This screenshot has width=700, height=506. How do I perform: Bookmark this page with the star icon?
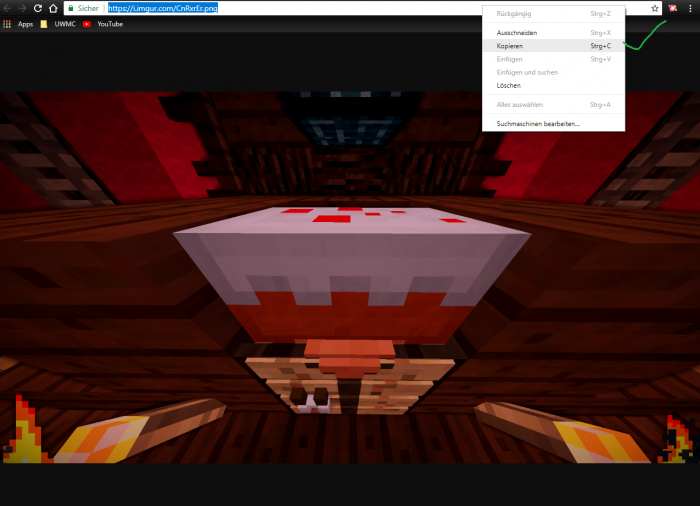[654, 8]
